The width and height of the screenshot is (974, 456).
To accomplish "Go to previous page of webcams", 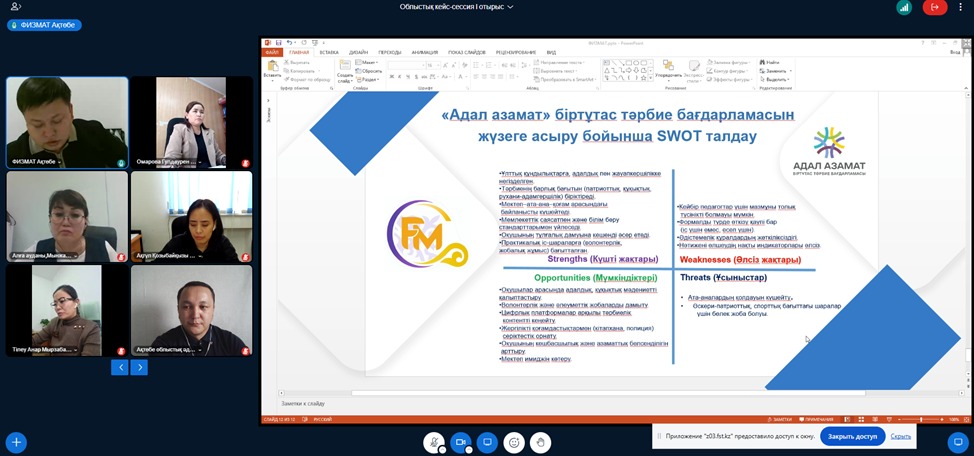I will (119, 367).
